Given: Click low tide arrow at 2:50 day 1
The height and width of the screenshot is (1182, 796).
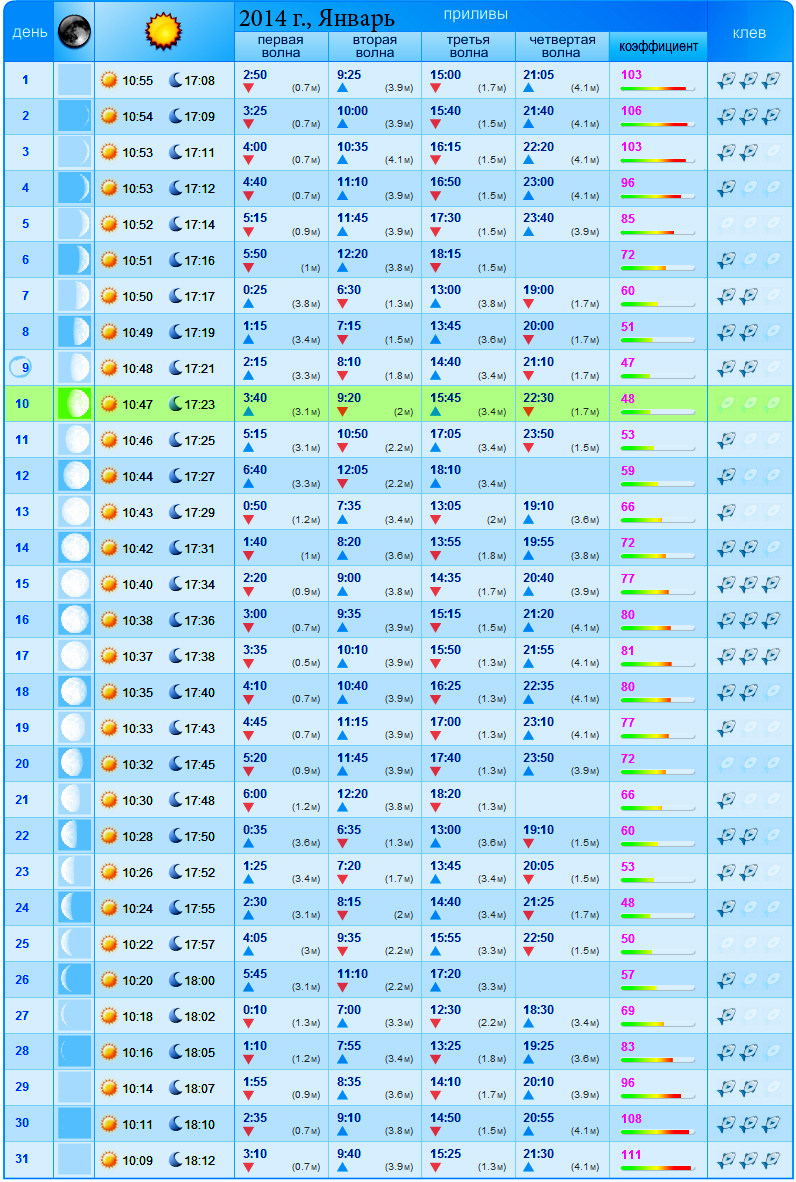Looking at the screenshot, I should 249,88.
